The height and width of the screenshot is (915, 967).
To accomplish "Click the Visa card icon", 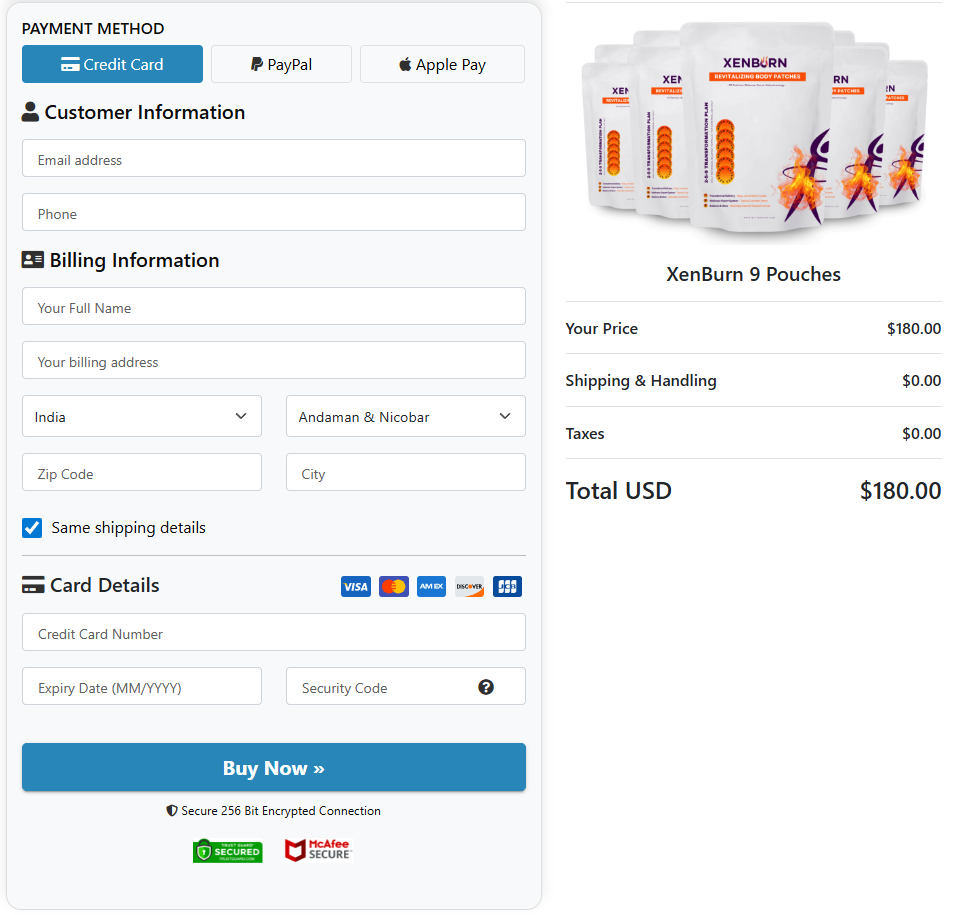I will (x=355, y=586).
